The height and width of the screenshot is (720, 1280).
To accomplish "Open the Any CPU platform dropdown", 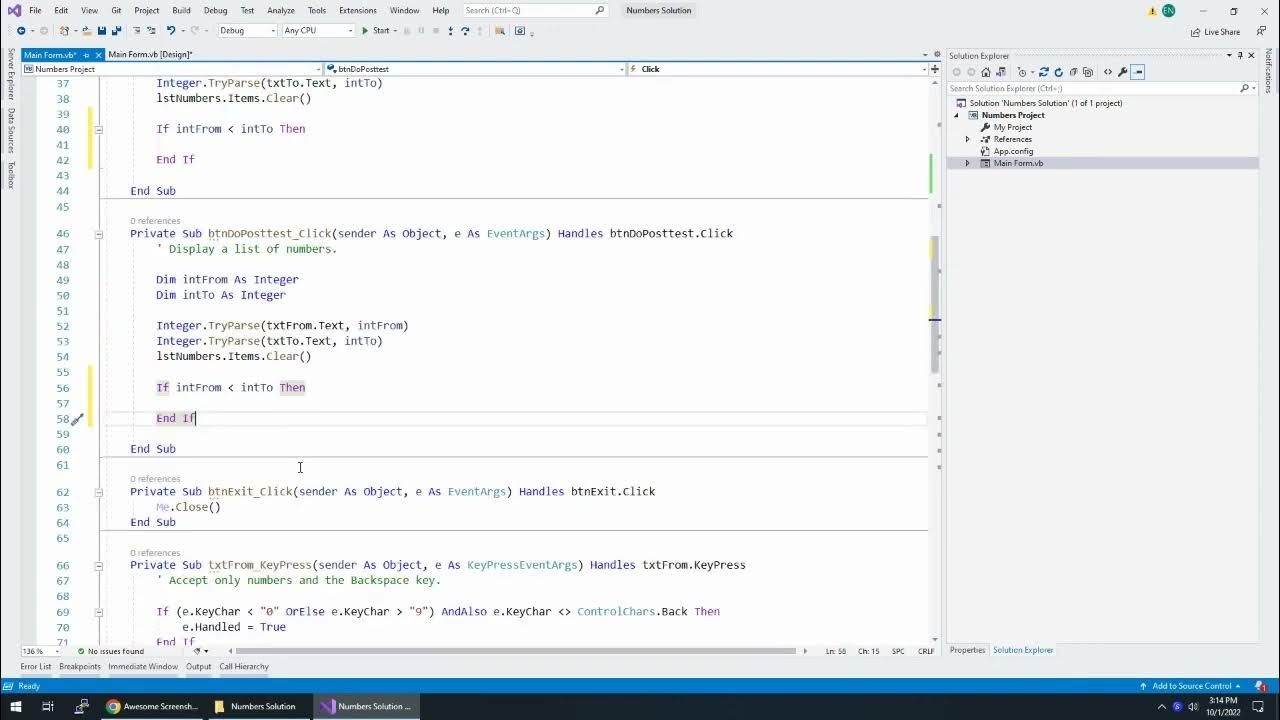I will click(318, 31).
